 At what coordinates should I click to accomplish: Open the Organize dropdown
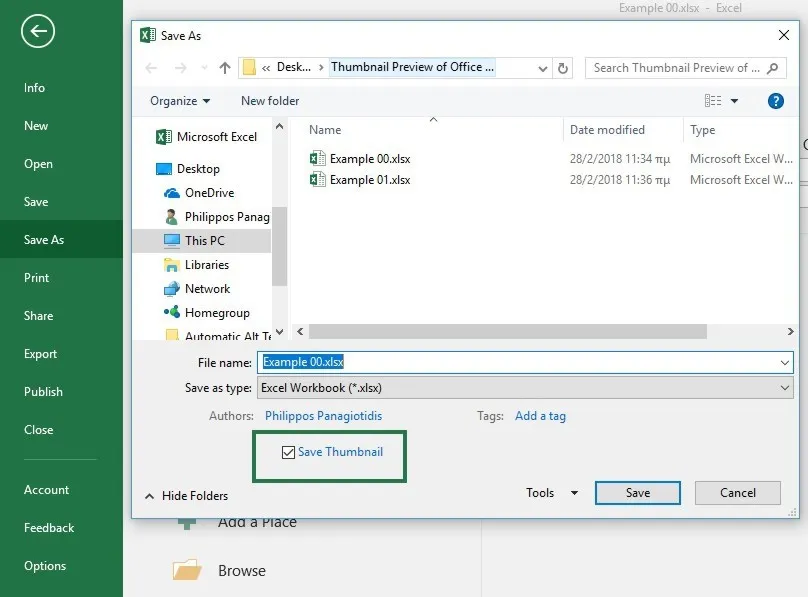[x=180, y=101]
